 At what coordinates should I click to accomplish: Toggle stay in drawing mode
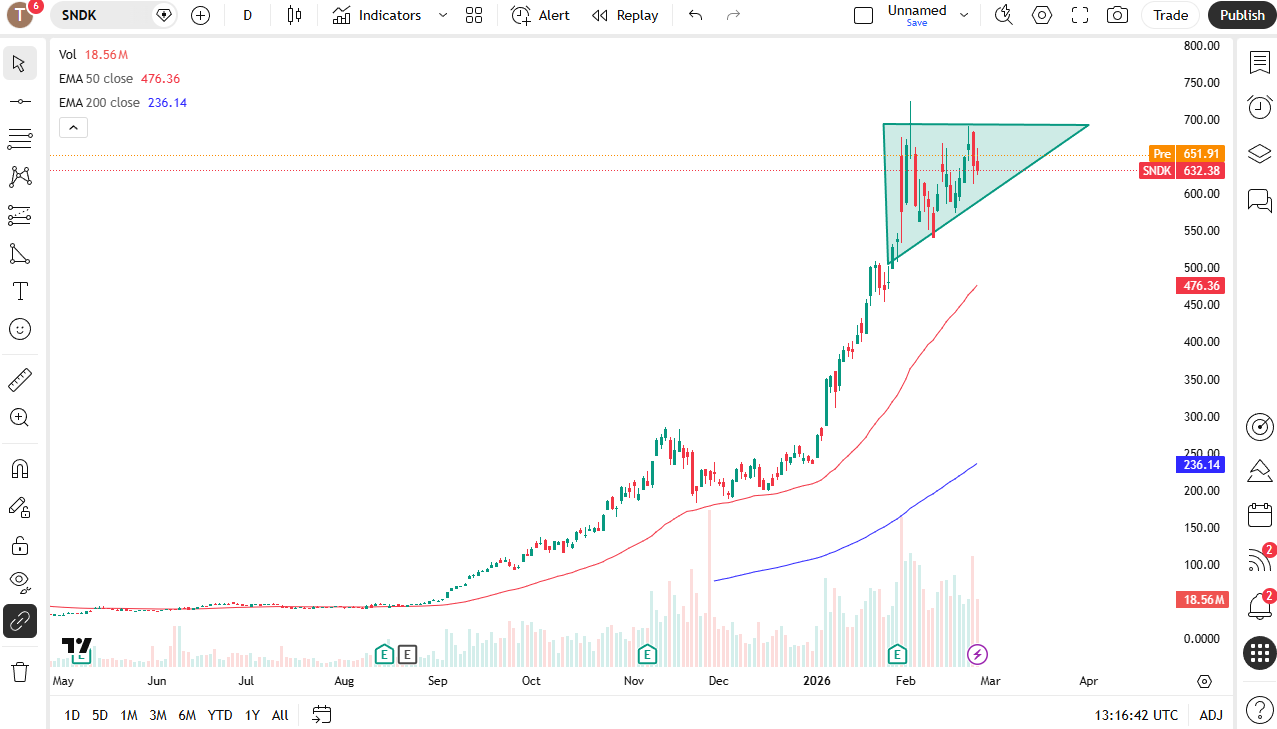[19, 507]
